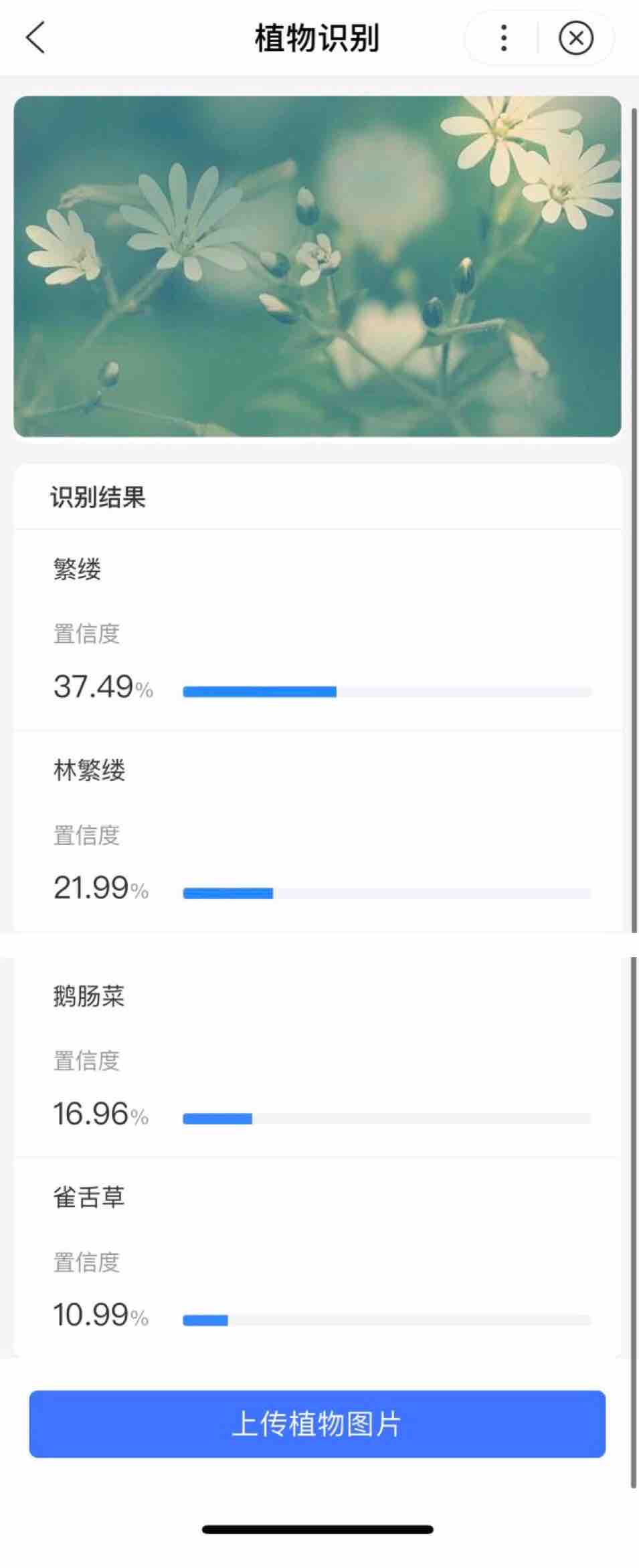Go back using the left arrow icon

click(x=35, y=37)
